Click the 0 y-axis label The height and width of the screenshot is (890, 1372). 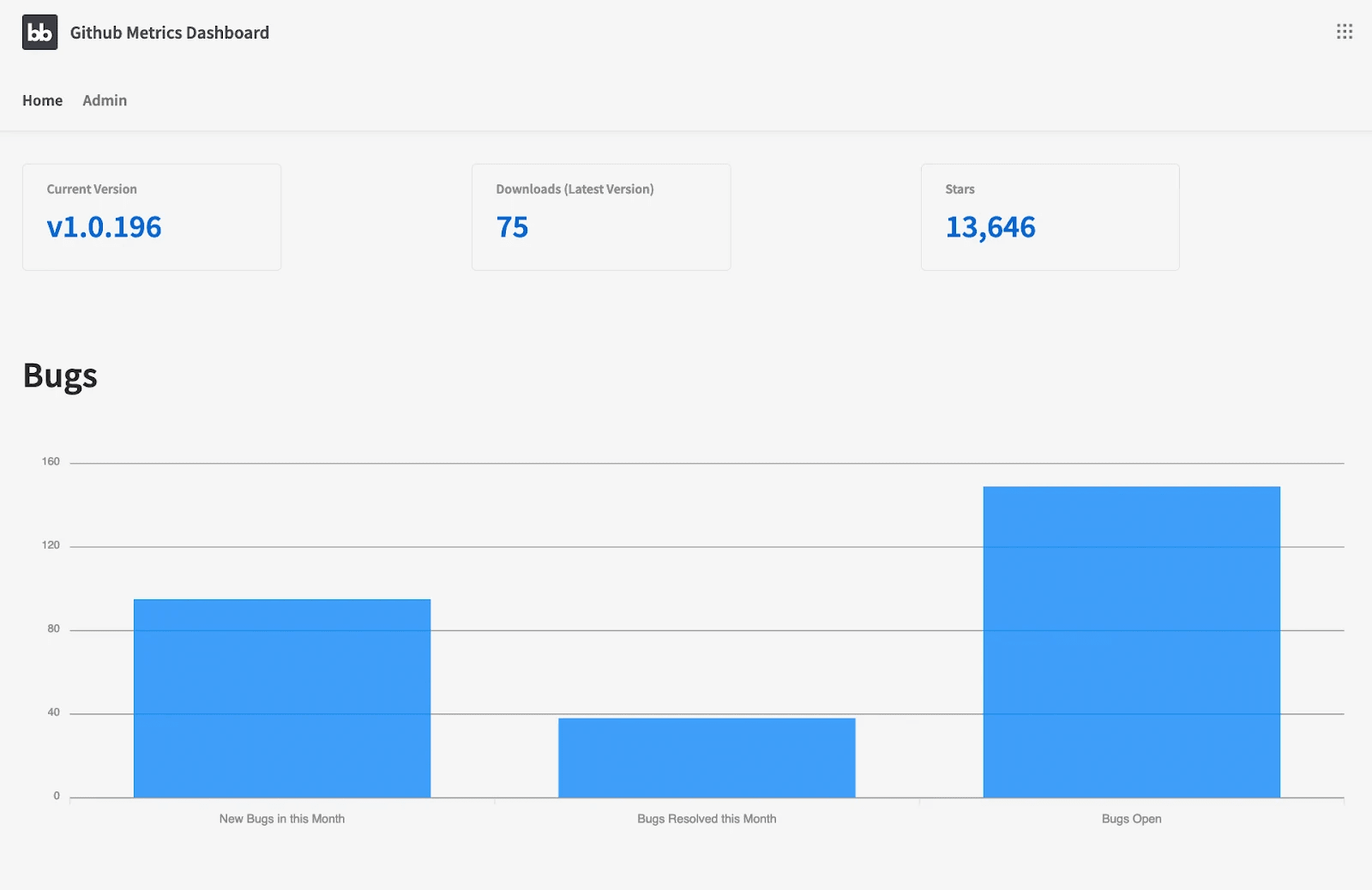pos(57,796)
